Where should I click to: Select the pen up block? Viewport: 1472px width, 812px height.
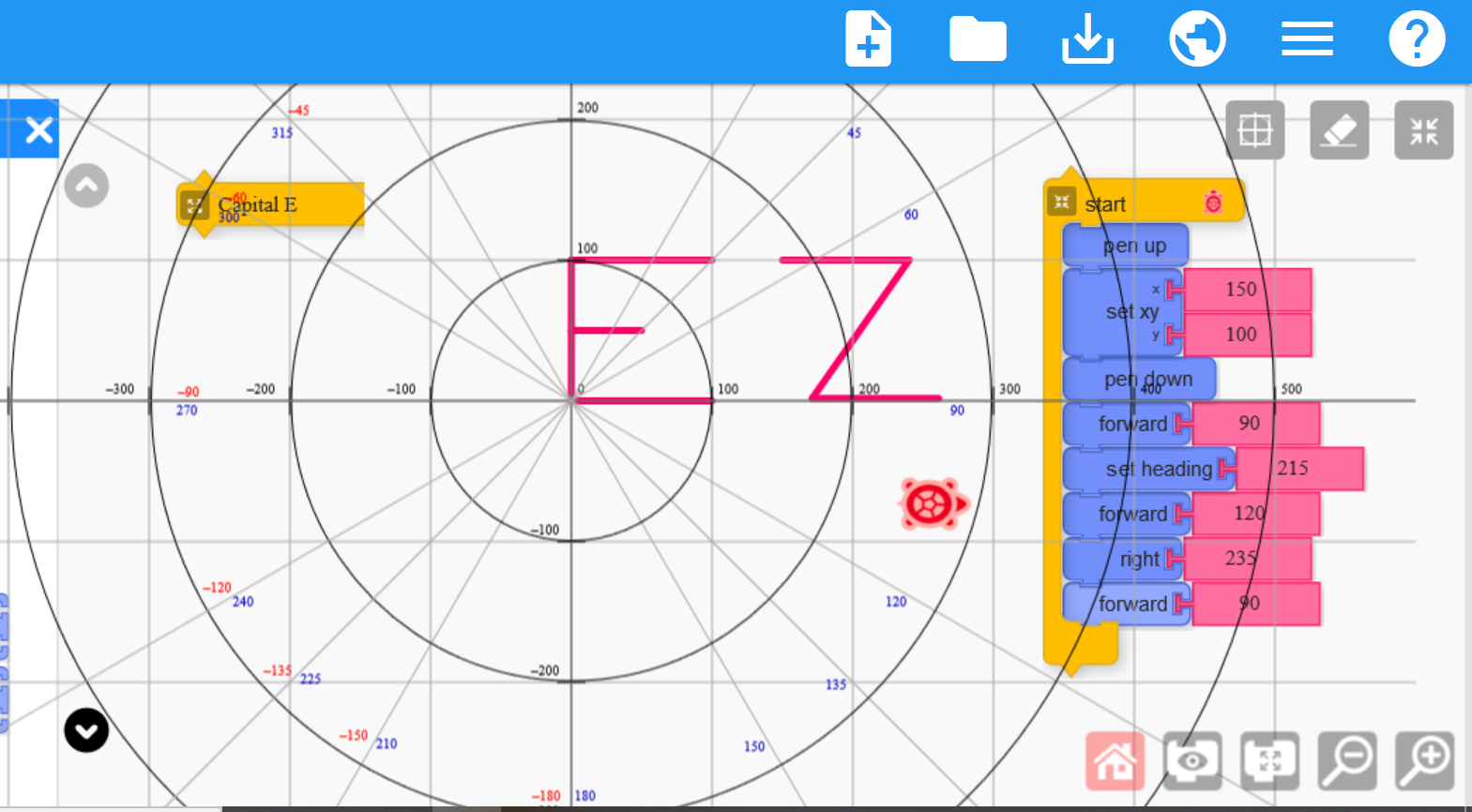[x=1126, y=246]
